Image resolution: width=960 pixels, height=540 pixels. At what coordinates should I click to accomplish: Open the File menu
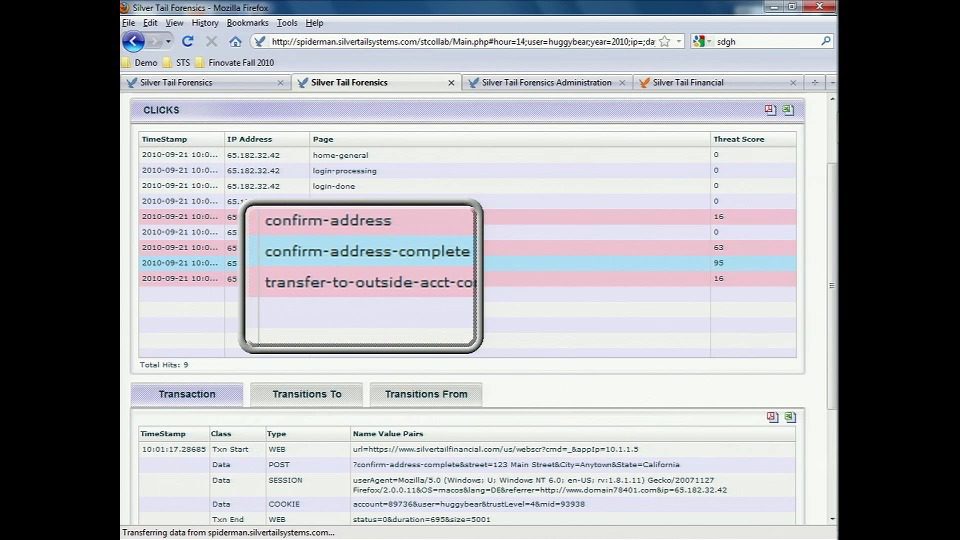point(129,23)
